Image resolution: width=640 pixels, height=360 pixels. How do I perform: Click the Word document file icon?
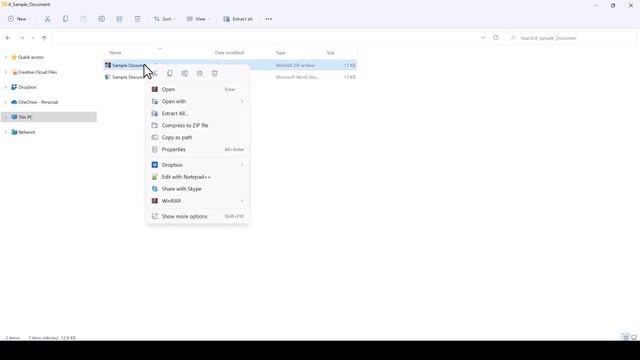(108, 77)
